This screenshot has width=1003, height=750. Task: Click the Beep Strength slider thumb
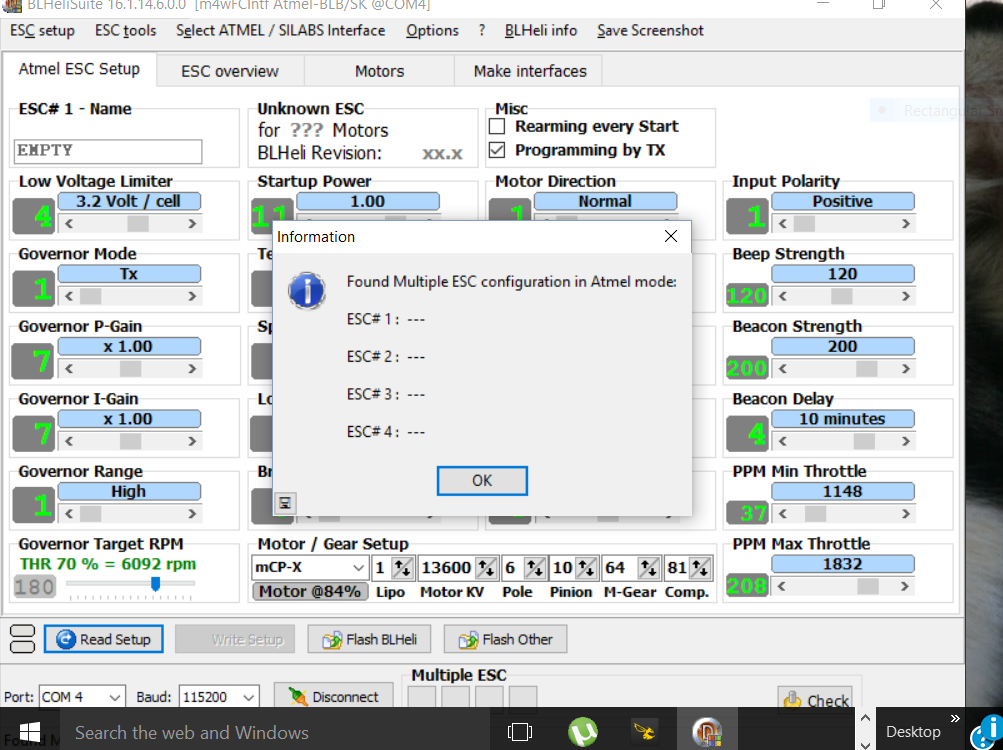pos(842,296)
